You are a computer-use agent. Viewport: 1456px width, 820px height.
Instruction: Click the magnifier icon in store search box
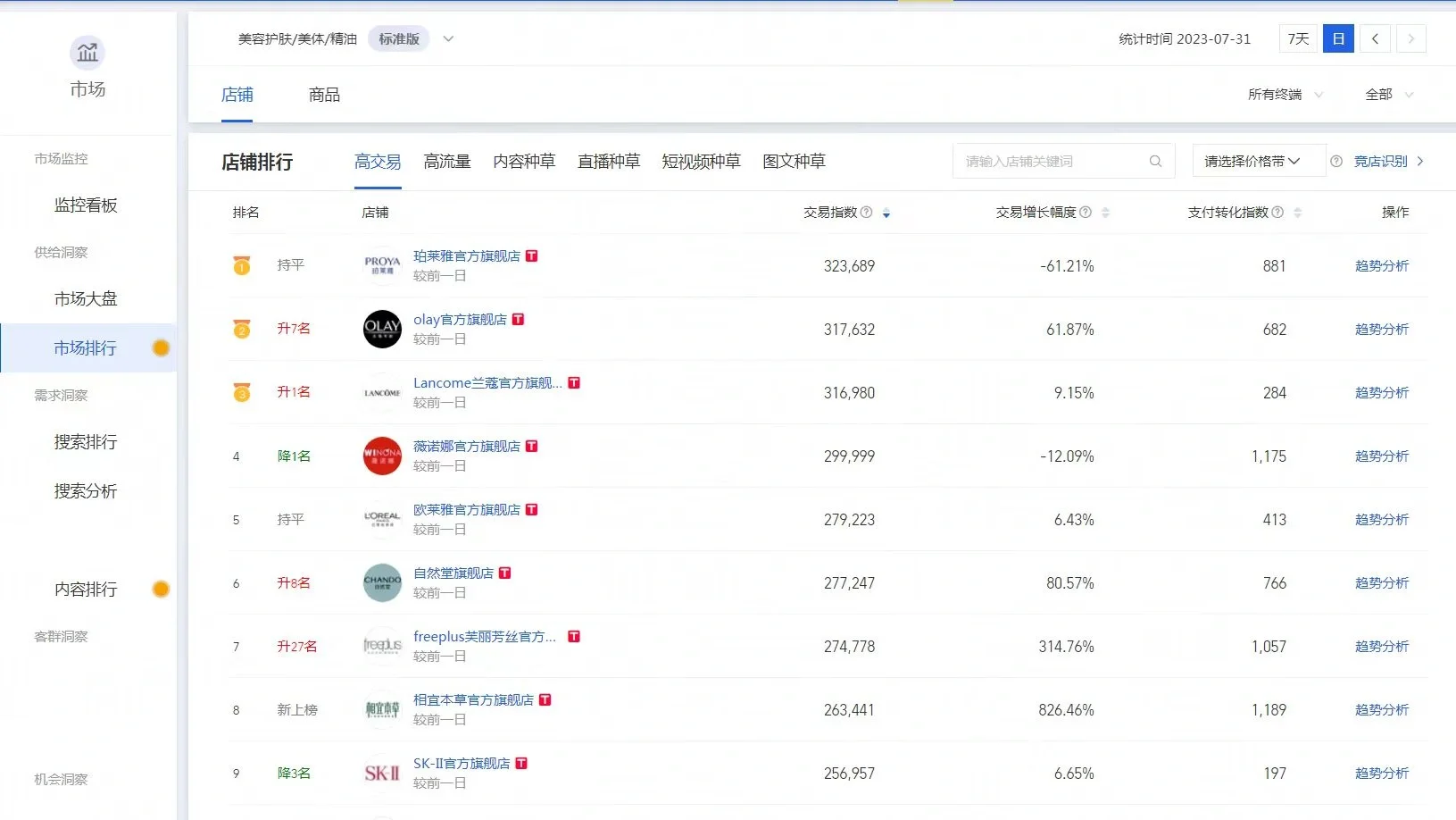coord(1155,161)
